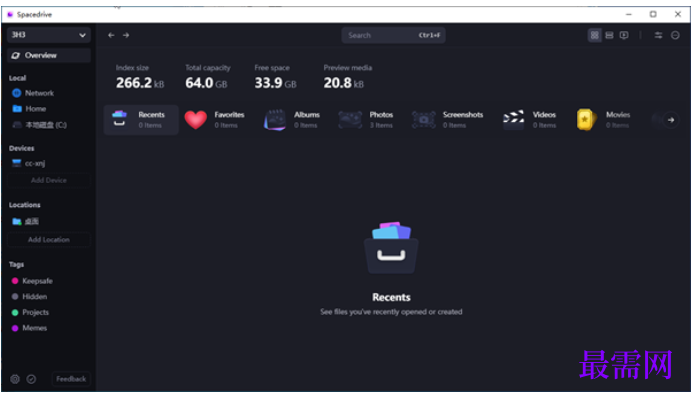Image resolution: width=691 pixels, height=396 pixels.
Task: Select the Favorites category
Action: [214, 119]
